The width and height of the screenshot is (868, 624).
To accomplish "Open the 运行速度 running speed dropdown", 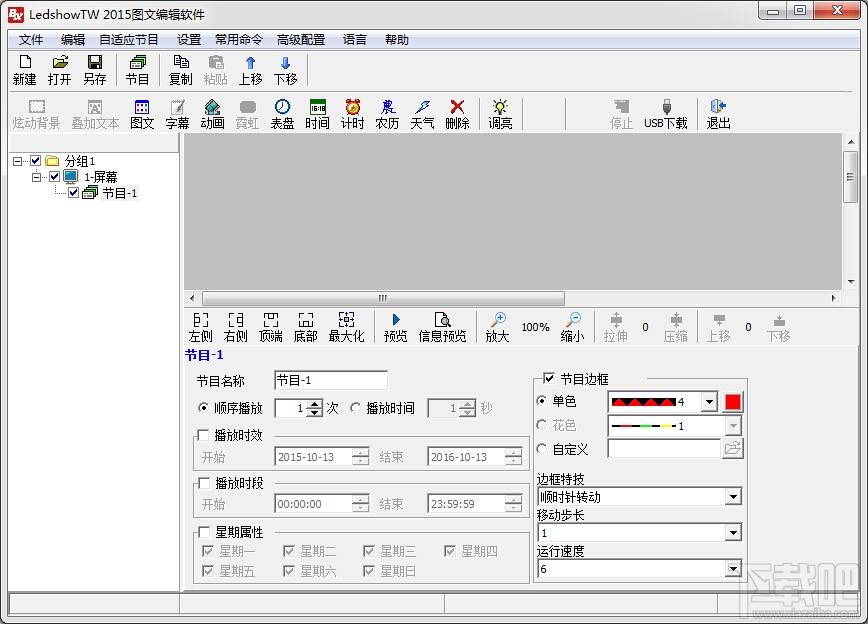I will pyautogui.click(x=734, y=570).
